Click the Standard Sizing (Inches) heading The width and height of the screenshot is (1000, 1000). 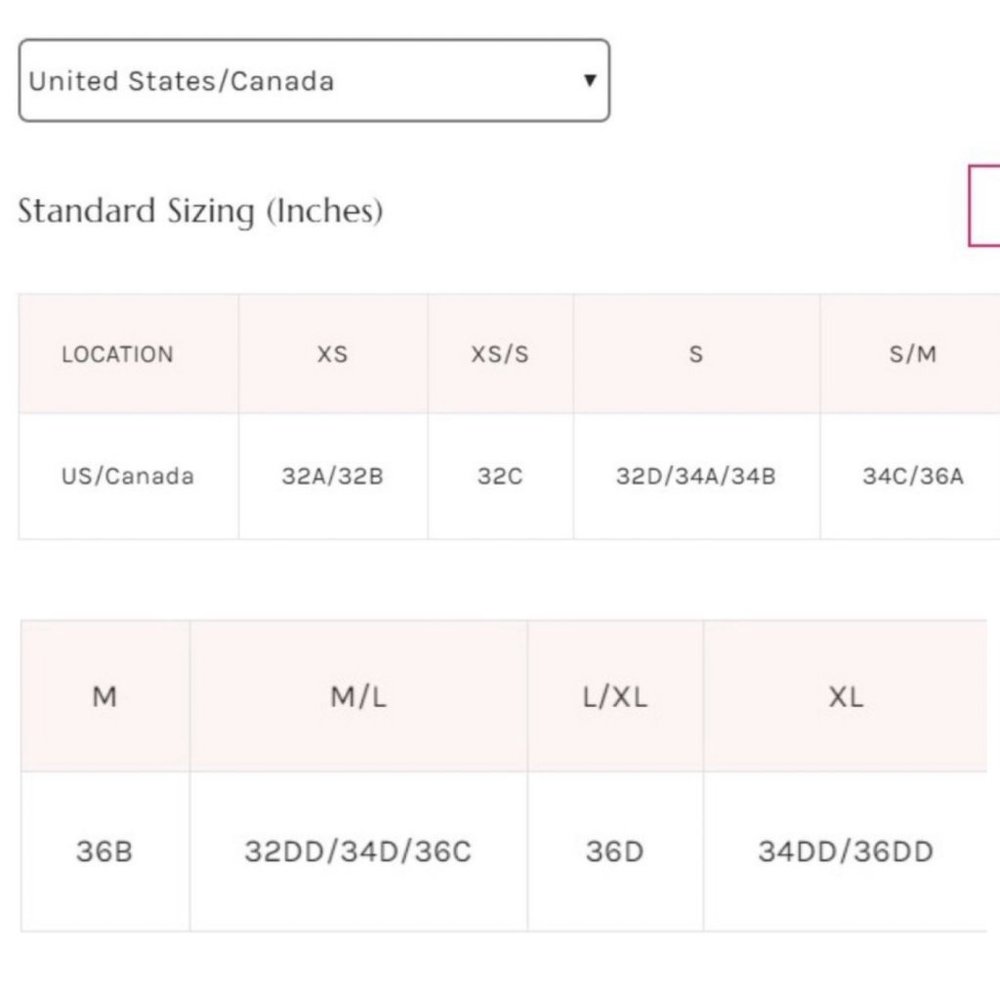click(x=200, y=211)
